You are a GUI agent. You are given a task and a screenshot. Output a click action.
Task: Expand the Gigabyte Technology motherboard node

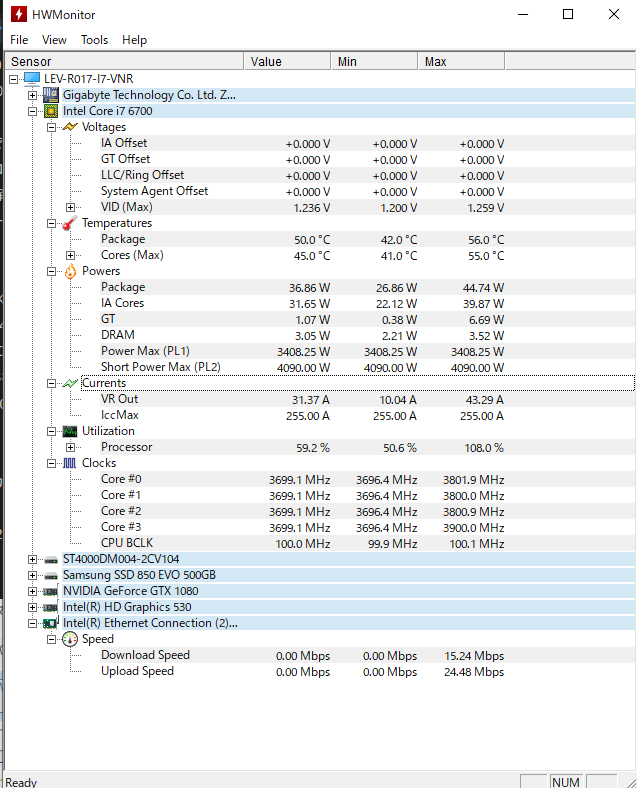[x=33, y=95]
